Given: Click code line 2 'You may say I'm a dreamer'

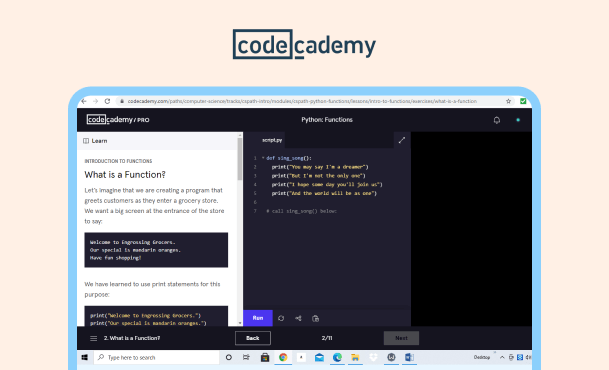Looking at the screenshot, I should coord(320,167).
